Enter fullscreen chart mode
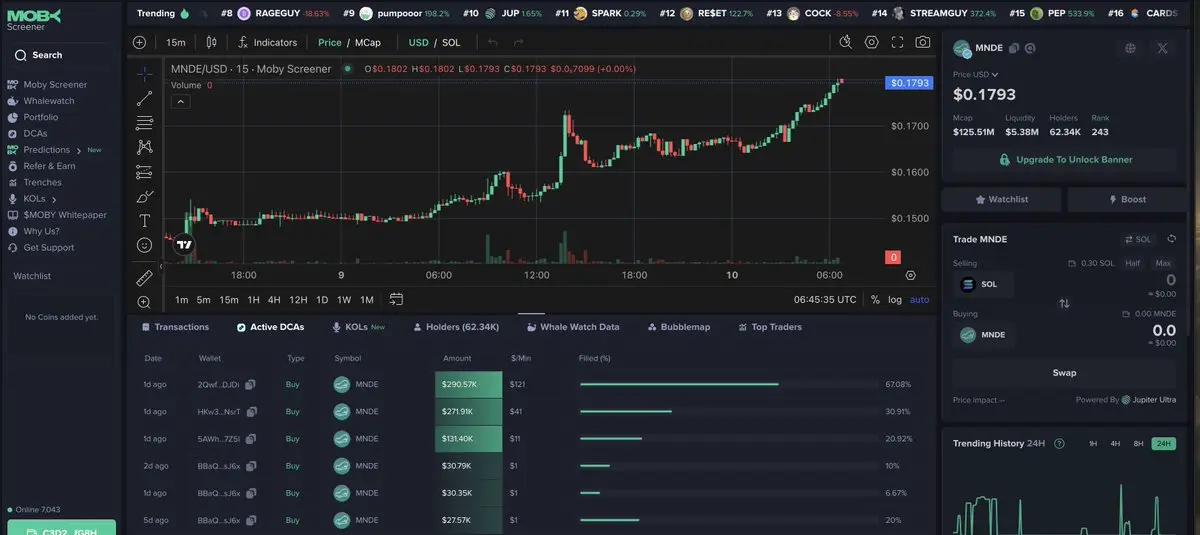This screenshot has width=1200, height=535. tap(897, 42)
